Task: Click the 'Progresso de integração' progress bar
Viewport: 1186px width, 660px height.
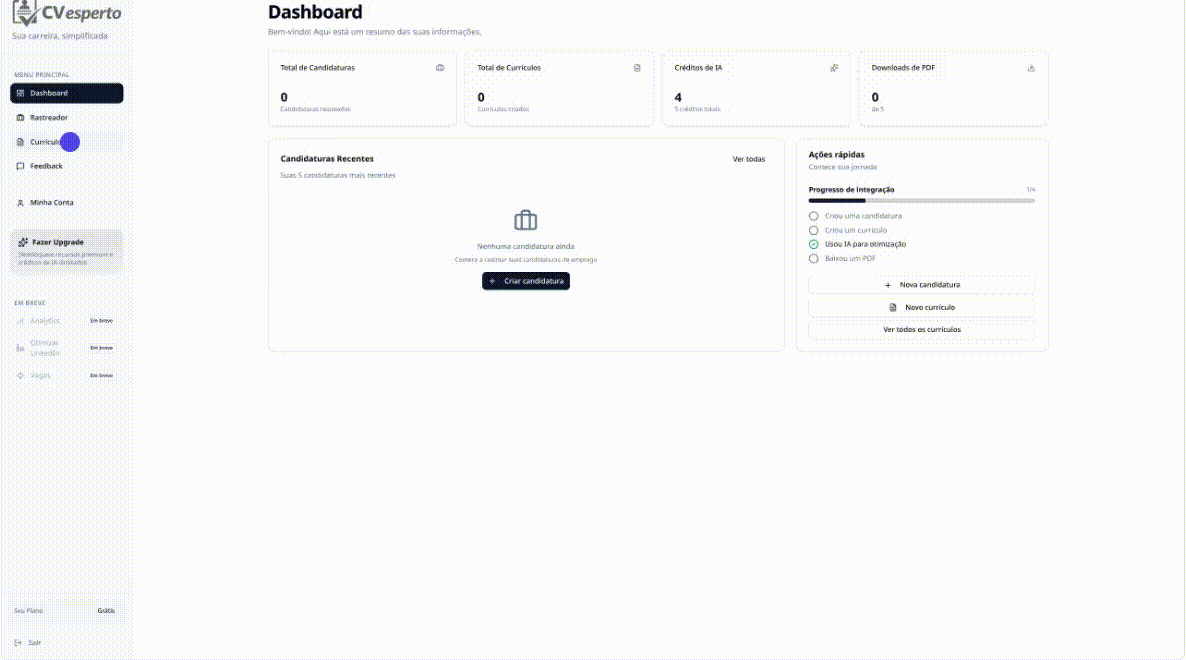Action: 921,201
